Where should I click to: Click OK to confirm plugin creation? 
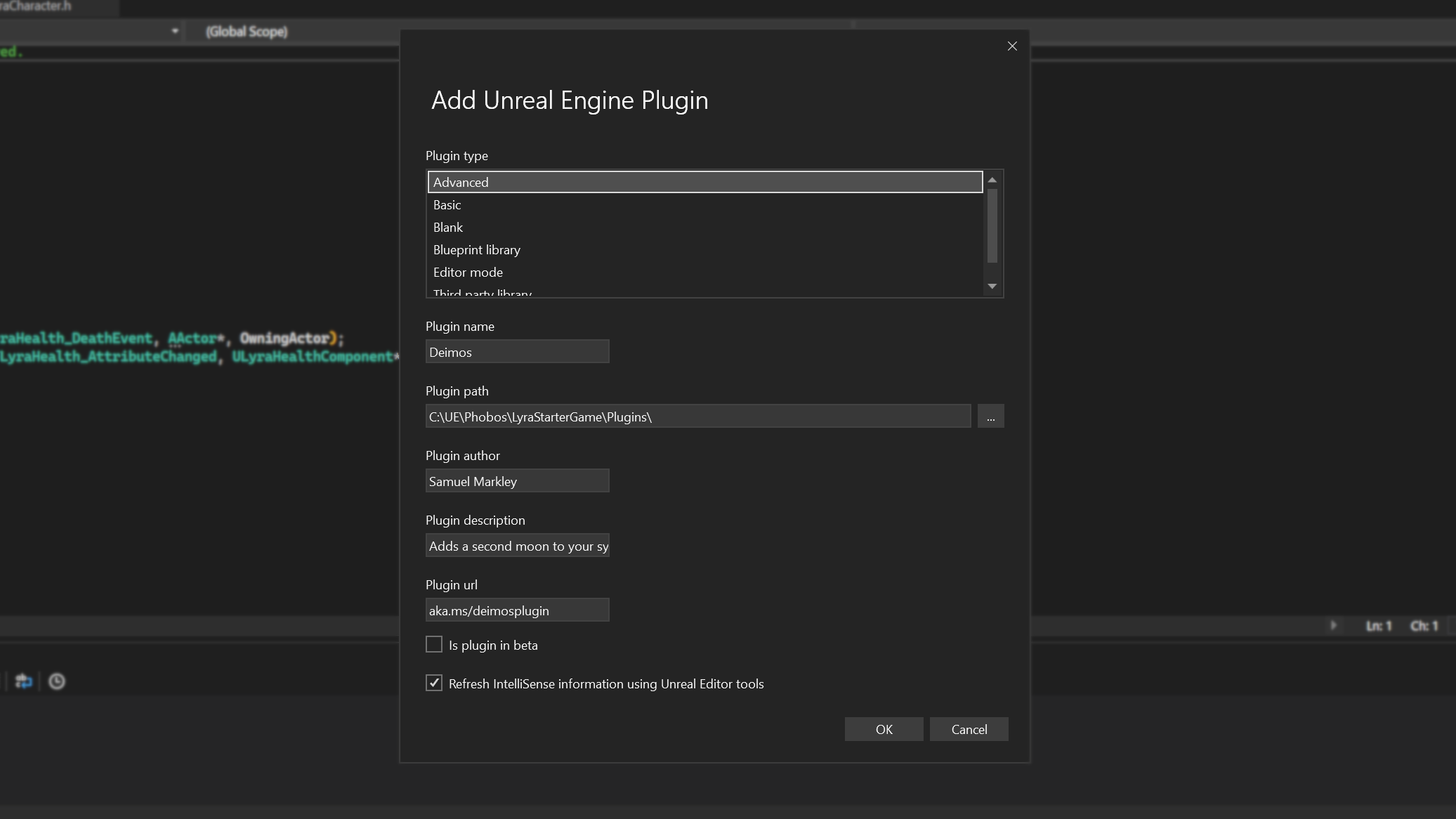point(884,729)
